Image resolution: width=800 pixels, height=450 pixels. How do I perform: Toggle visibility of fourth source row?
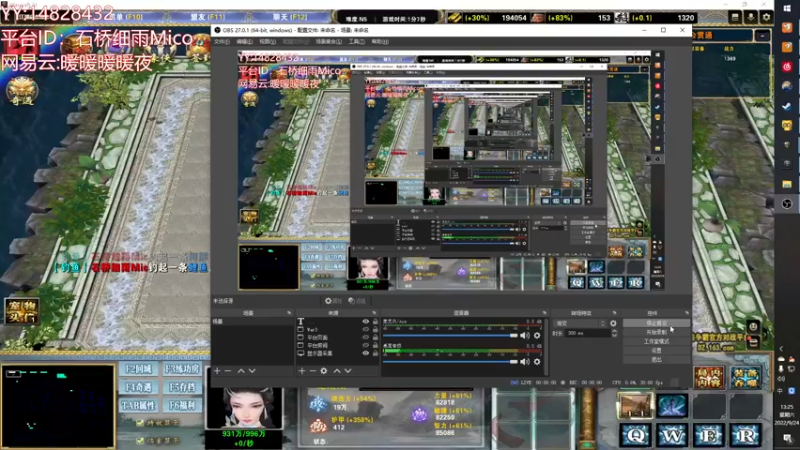[365, 345]
